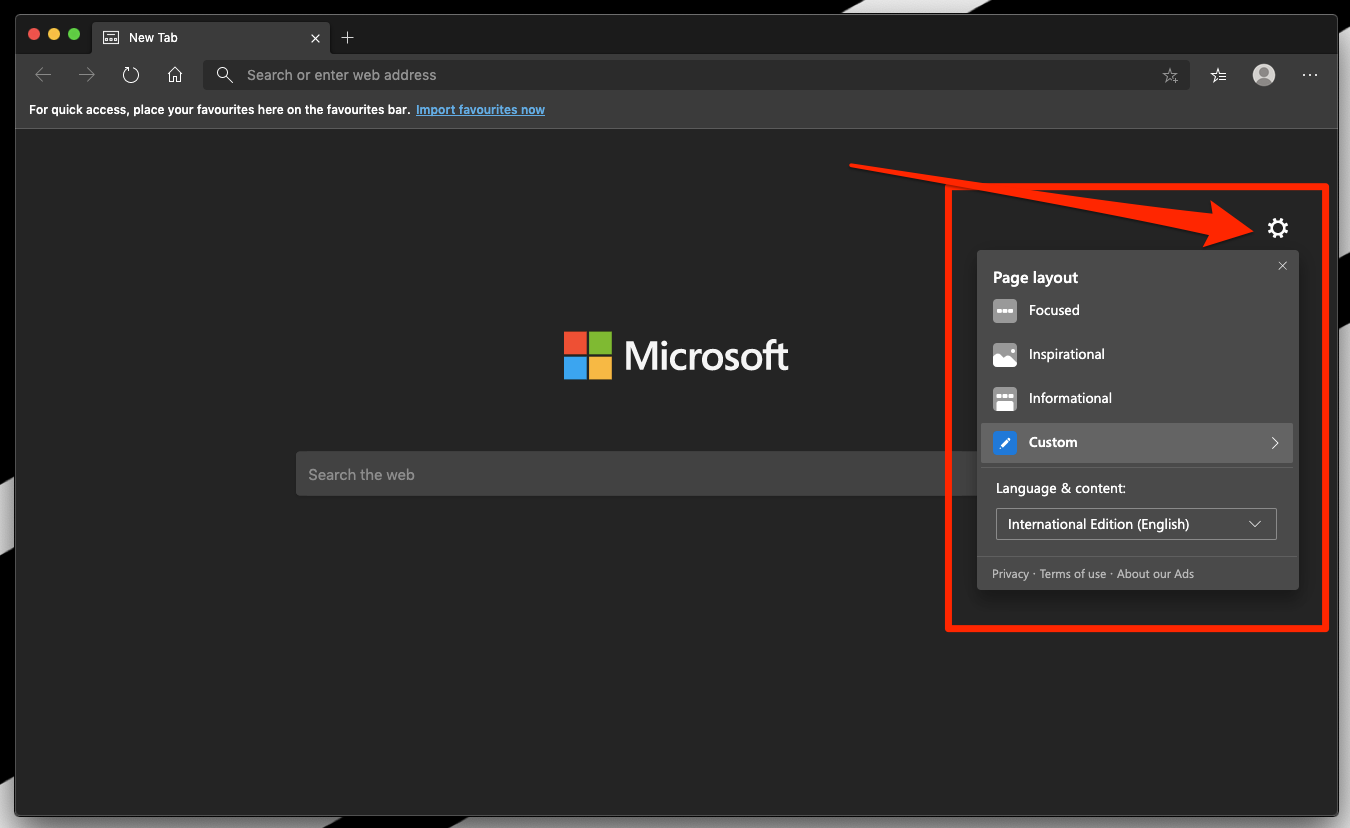This screenshot has height=828, width=1350.
Task: Choose the Focused page layout
Action: [1137, 310]
